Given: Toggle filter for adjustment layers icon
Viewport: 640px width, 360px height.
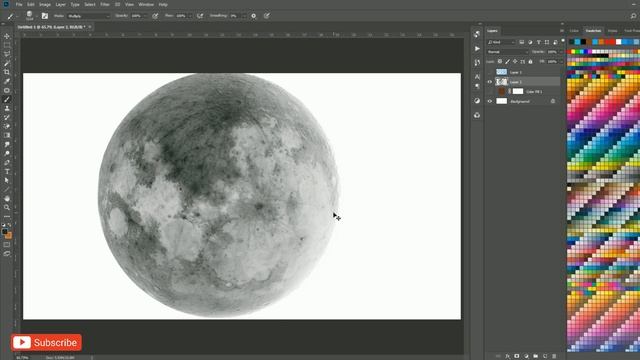Looking at the screenshot, I should pos(530,42).
